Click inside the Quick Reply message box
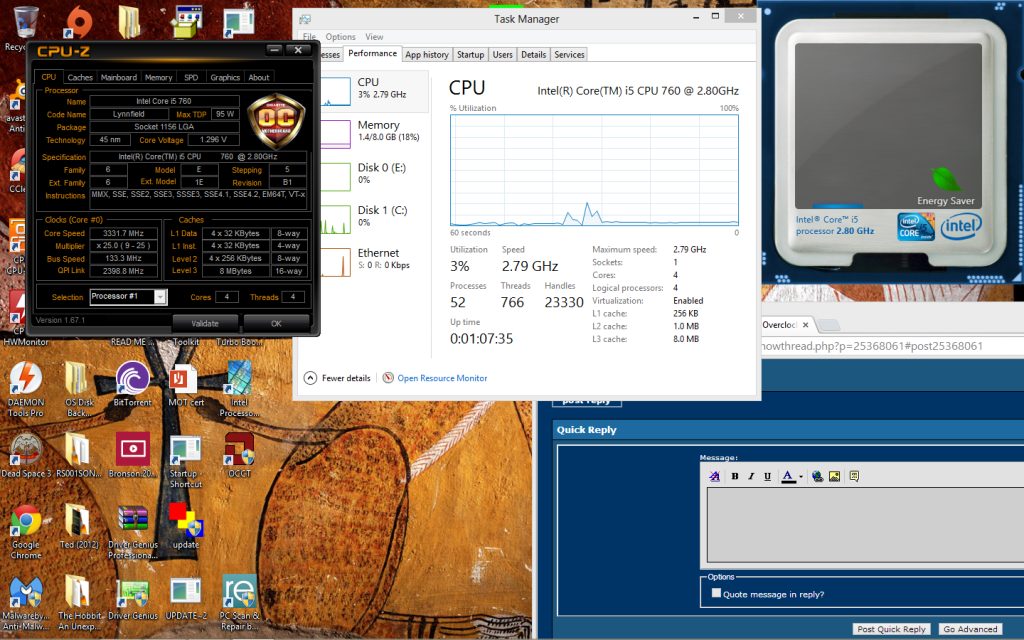 pyautogui.click(x=865, y=524)
